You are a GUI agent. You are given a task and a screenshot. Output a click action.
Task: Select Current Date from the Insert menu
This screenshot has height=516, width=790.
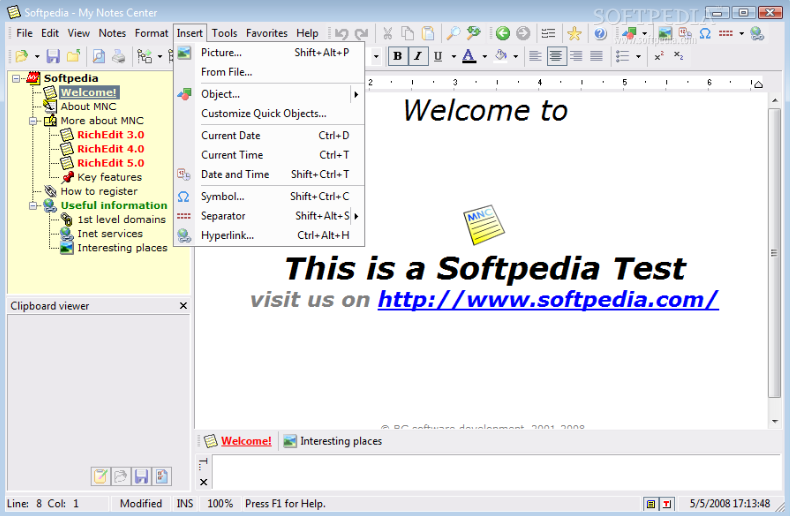click(x=269, y=136)
